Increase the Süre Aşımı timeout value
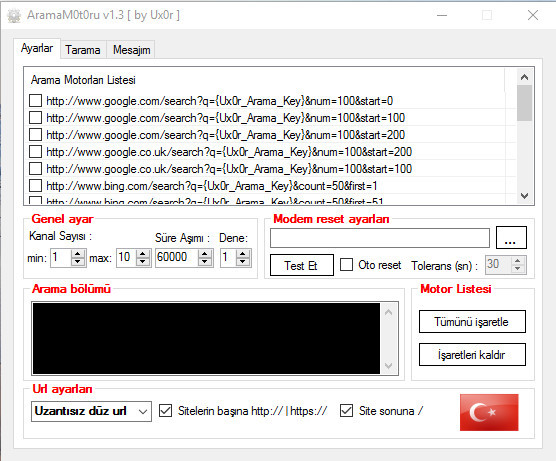The image size is (556, 461). (205, 254)
